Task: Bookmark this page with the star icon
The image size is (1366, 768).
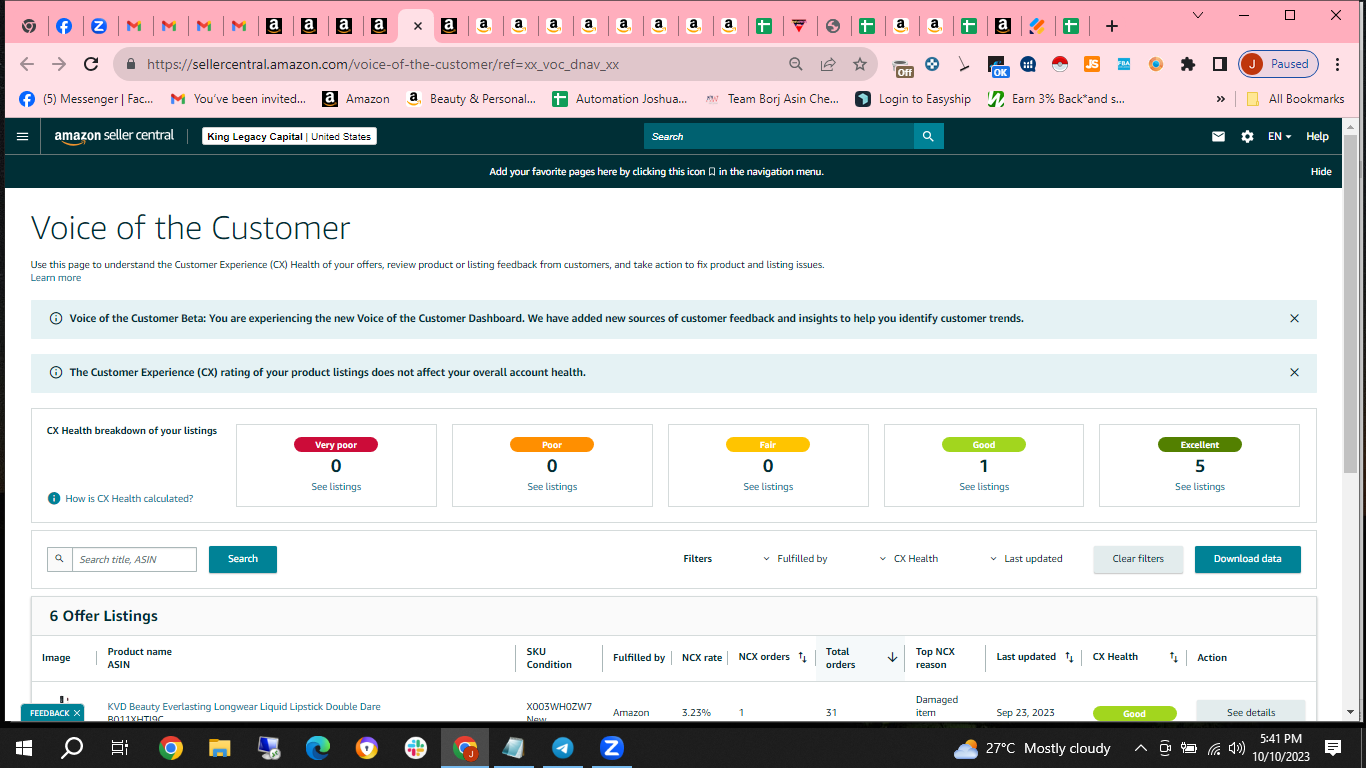Action: [860, 64]
